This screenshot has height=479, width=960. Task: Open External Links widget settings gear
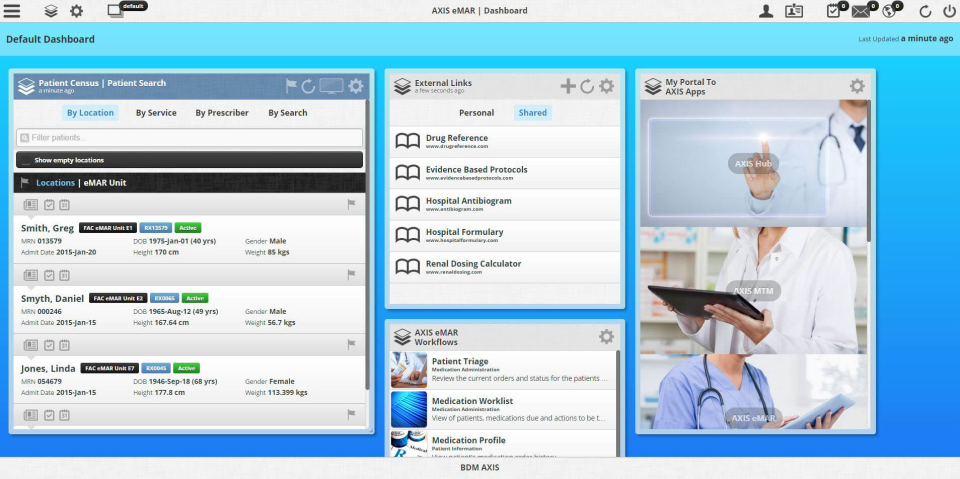coord(606,86)
